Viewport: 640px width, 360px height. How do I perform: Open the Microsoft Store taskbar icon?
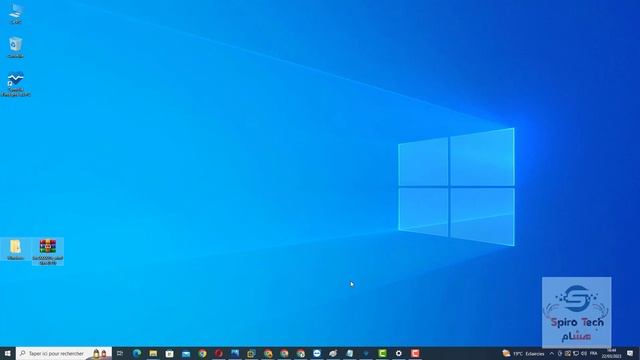click(169, 353)
